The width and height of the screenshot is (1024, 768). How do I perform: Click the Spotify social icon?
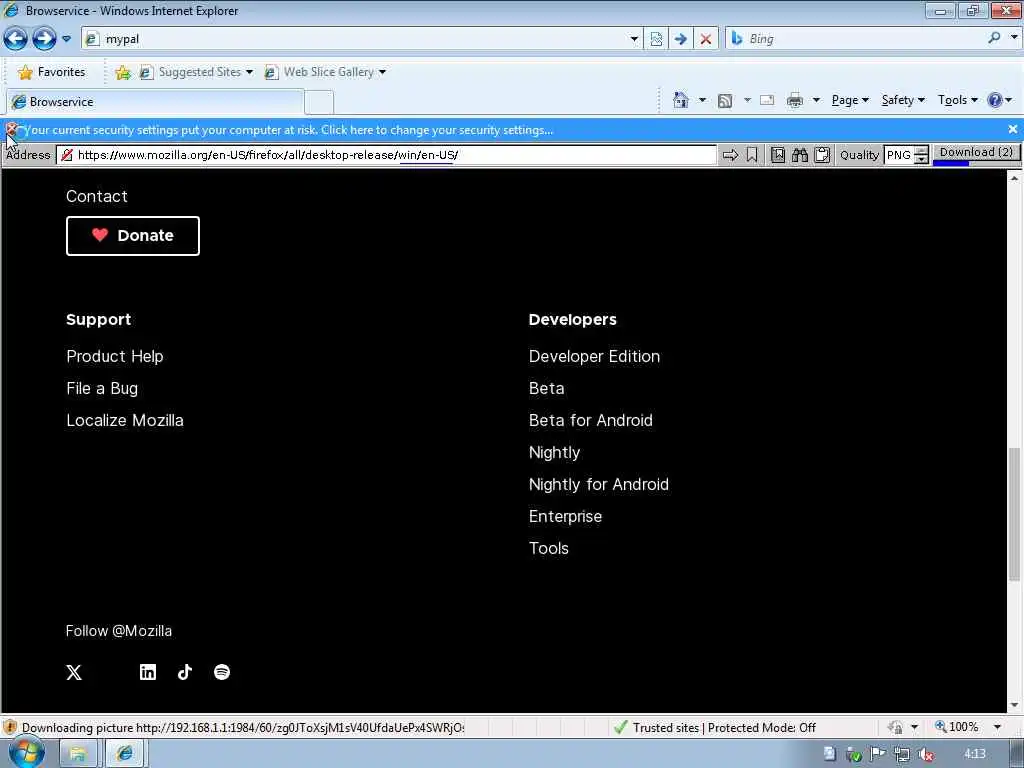222,672
